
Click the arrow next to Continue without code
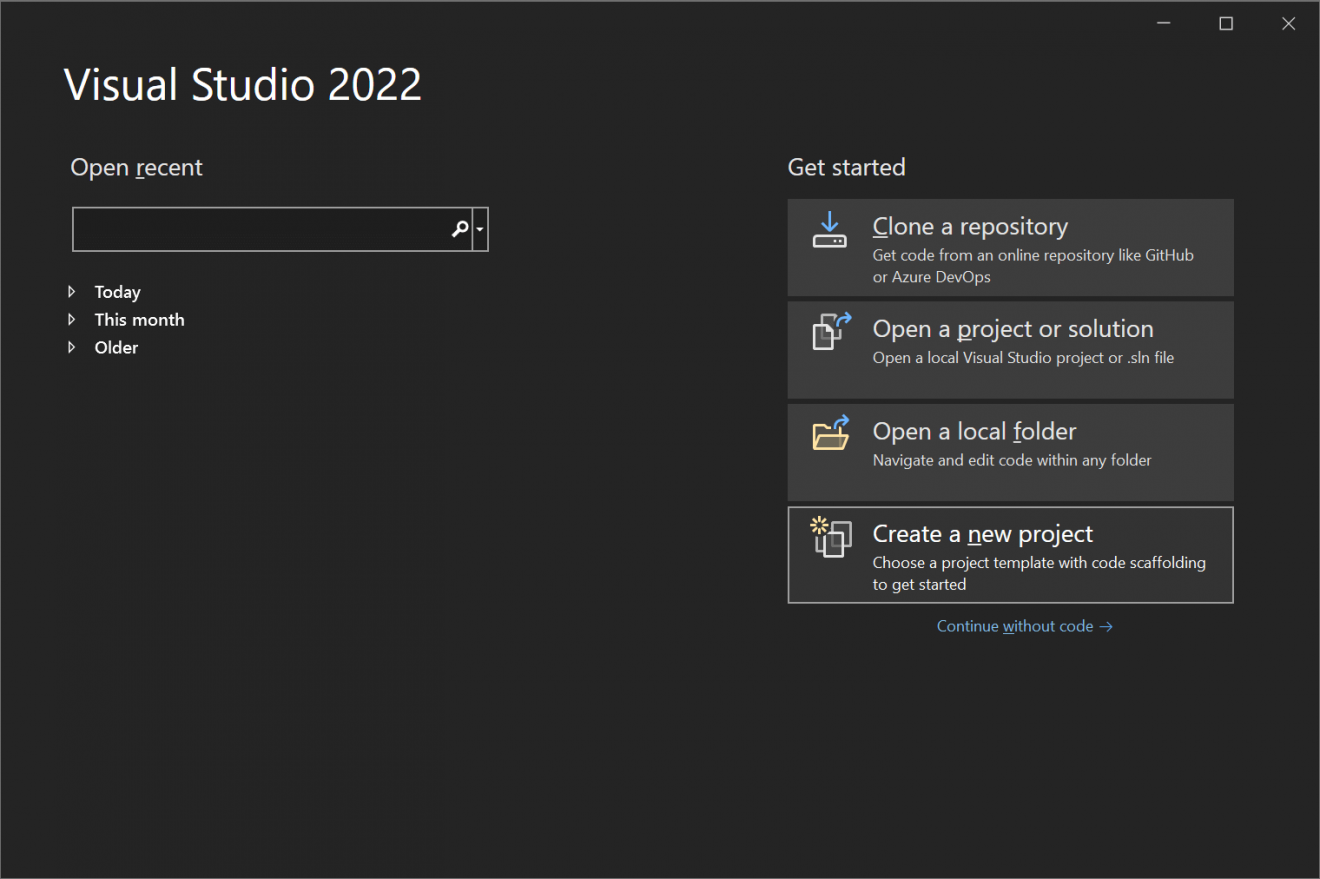(x=1106, y=626)
